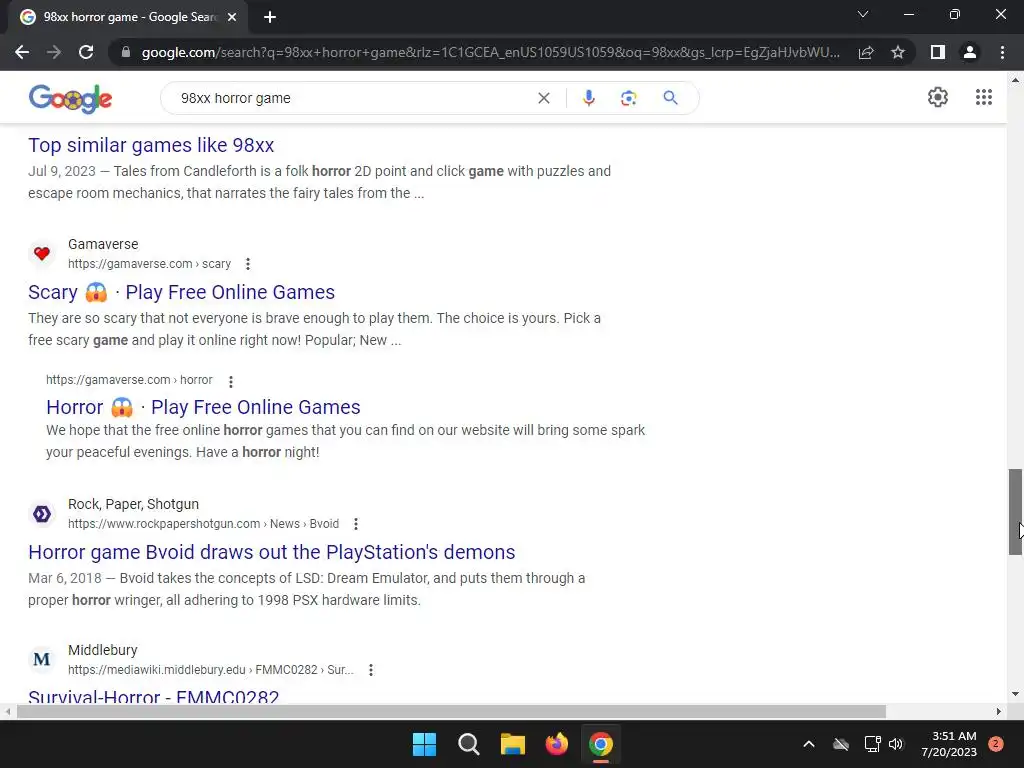Launch Firefox from taskbar
Image resolution: width=1024 pixels, height=768 pixels.
(557, 744)
